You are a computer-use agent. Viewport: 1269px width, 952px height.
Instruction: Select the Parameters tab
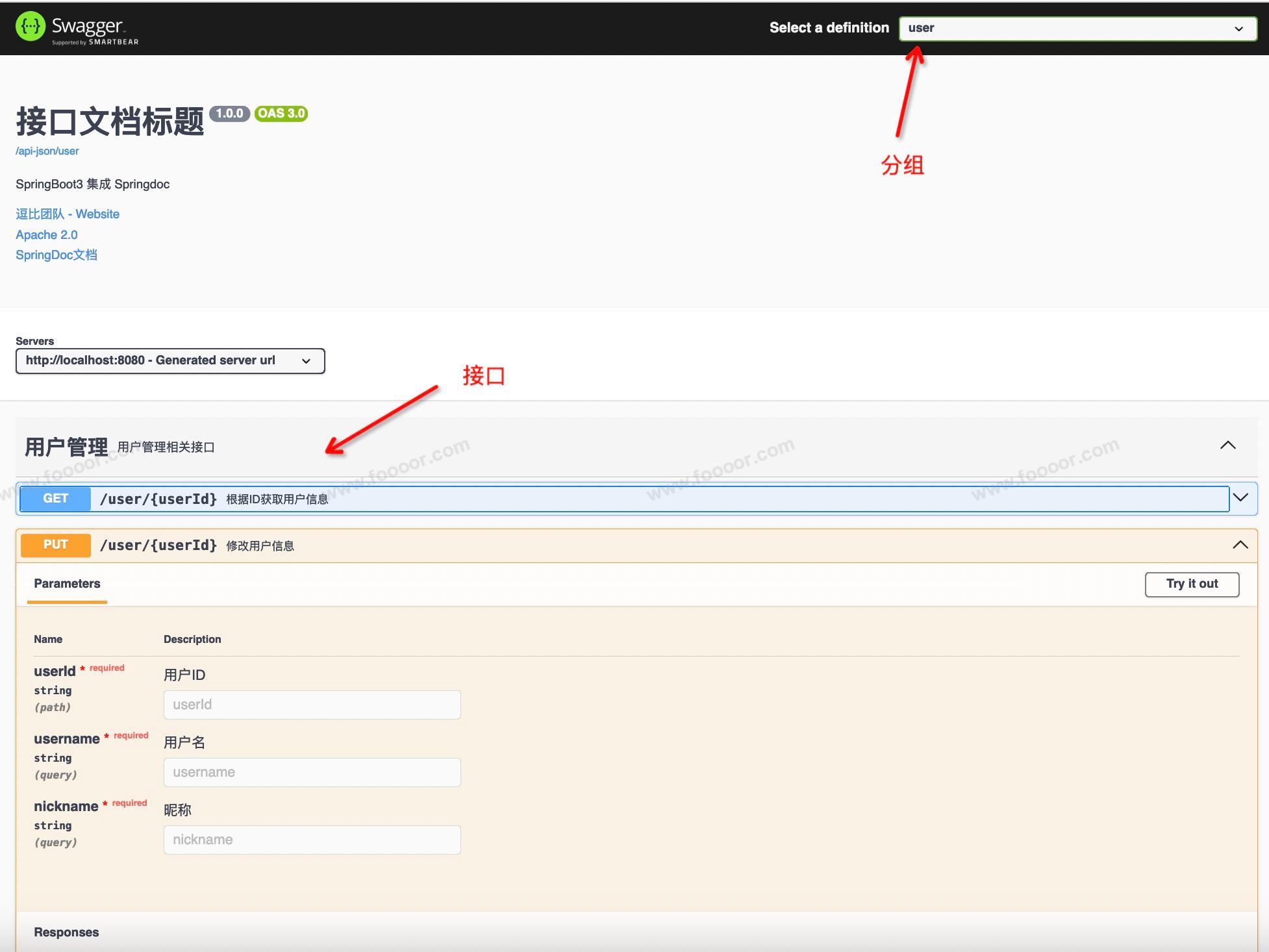[x=67, y=584]
